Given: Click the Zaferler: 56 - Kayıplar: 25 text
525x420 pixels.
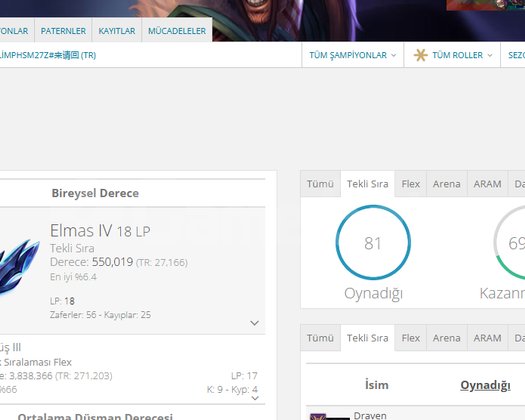Looking at the screenshot, I should pyautogui.click(x=100, y=315).
